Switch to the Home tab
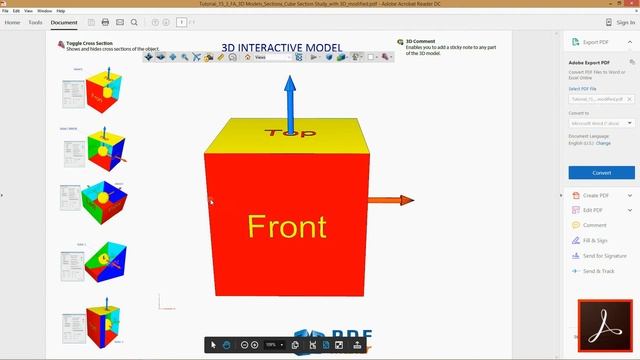Viewport: 640px width, 360px height. (x=12, y=22)
